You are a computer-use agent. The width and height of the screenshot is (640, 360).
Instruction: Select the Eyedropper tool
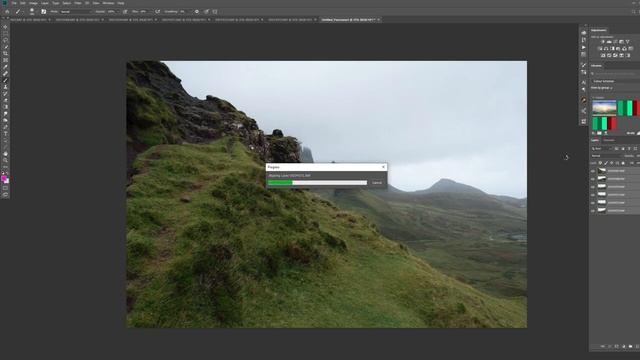coord(5,67)
